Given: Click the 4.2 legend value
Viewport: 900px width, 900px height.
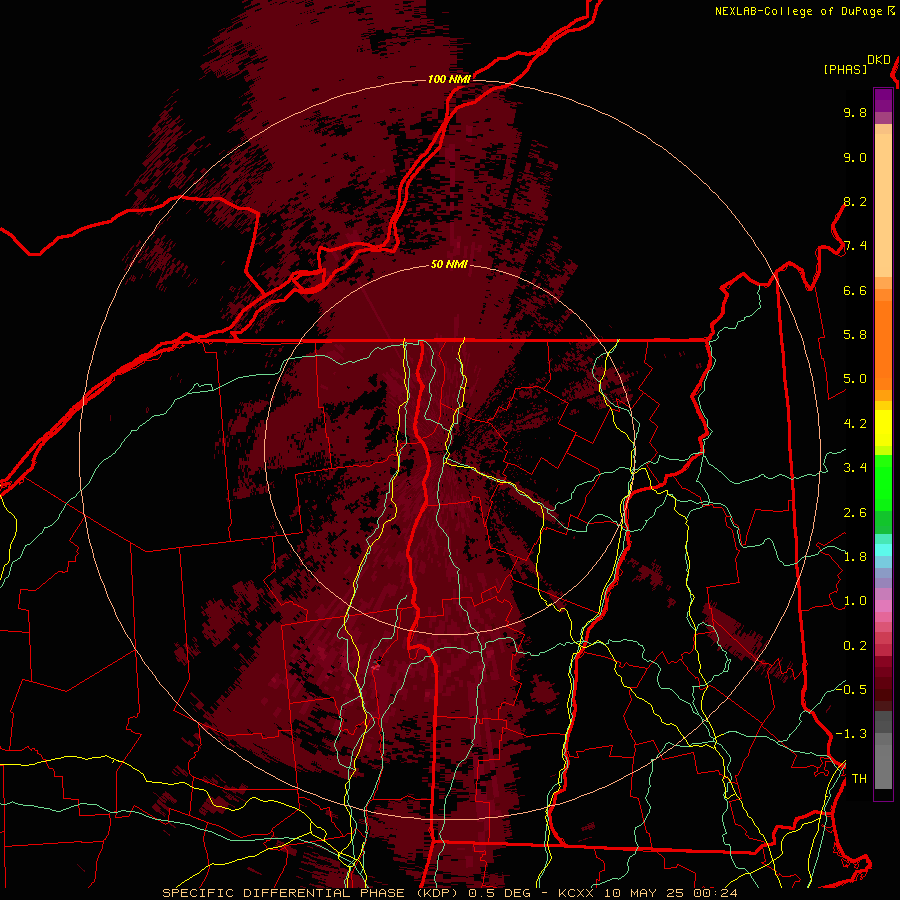Looking at the screenshot, I should tap(855, 424).
